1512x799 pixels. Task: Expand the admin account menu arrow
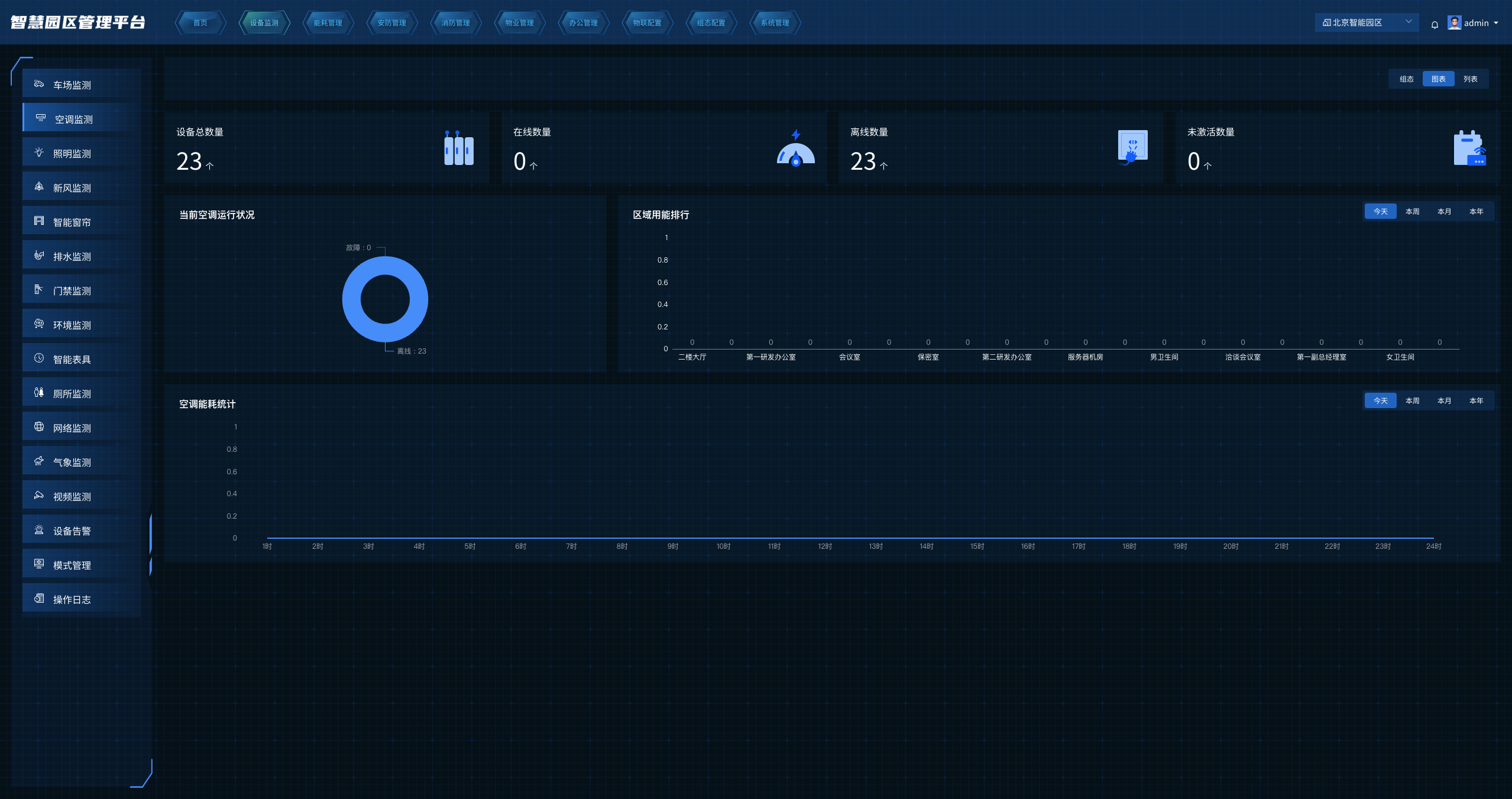[x=1496, y=23]
